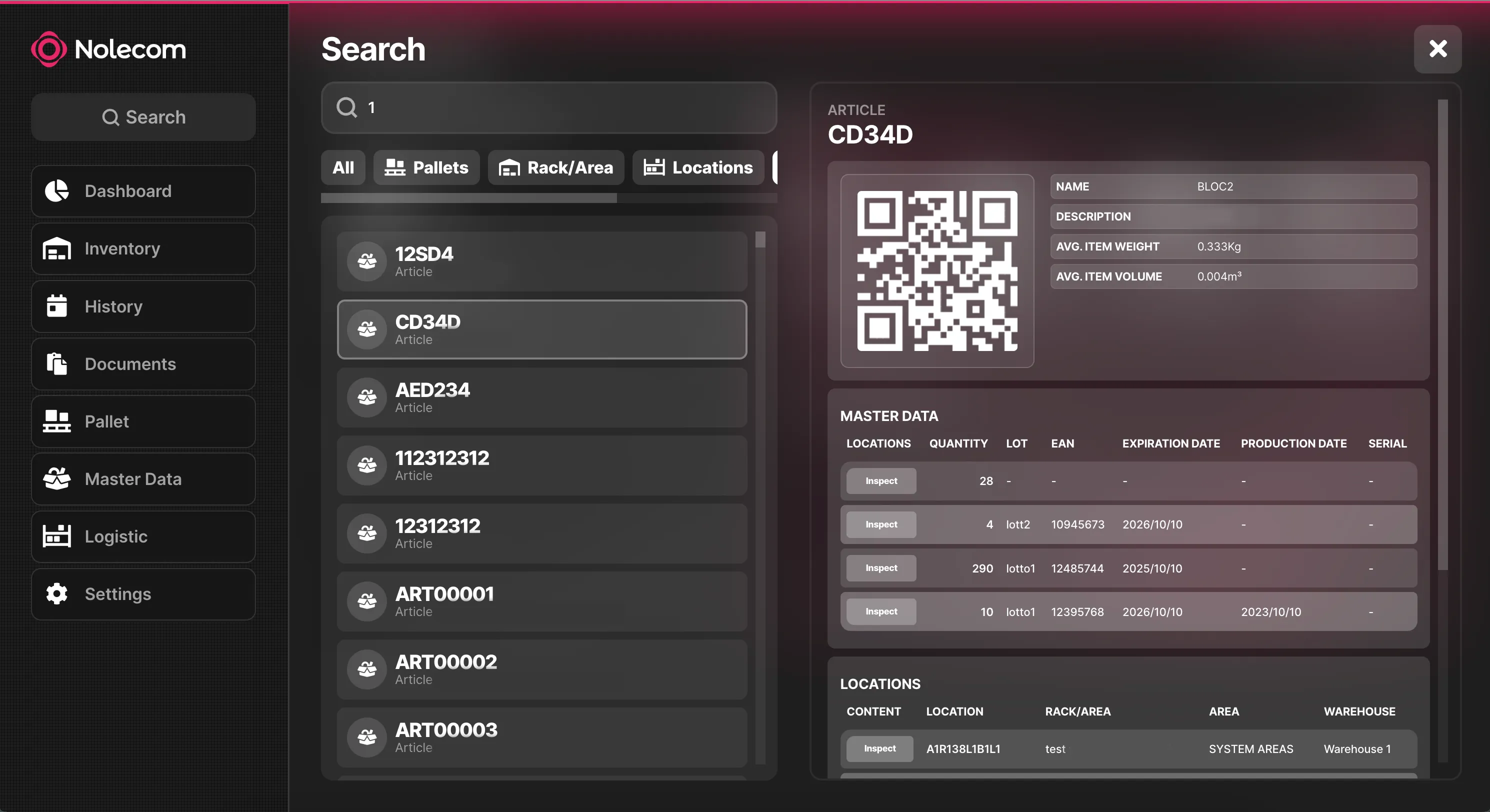The height and width of the screenshot is (812, 1490).
Task: Open Inventory via its warehouse icon
Action: click(x=56, y=248)
